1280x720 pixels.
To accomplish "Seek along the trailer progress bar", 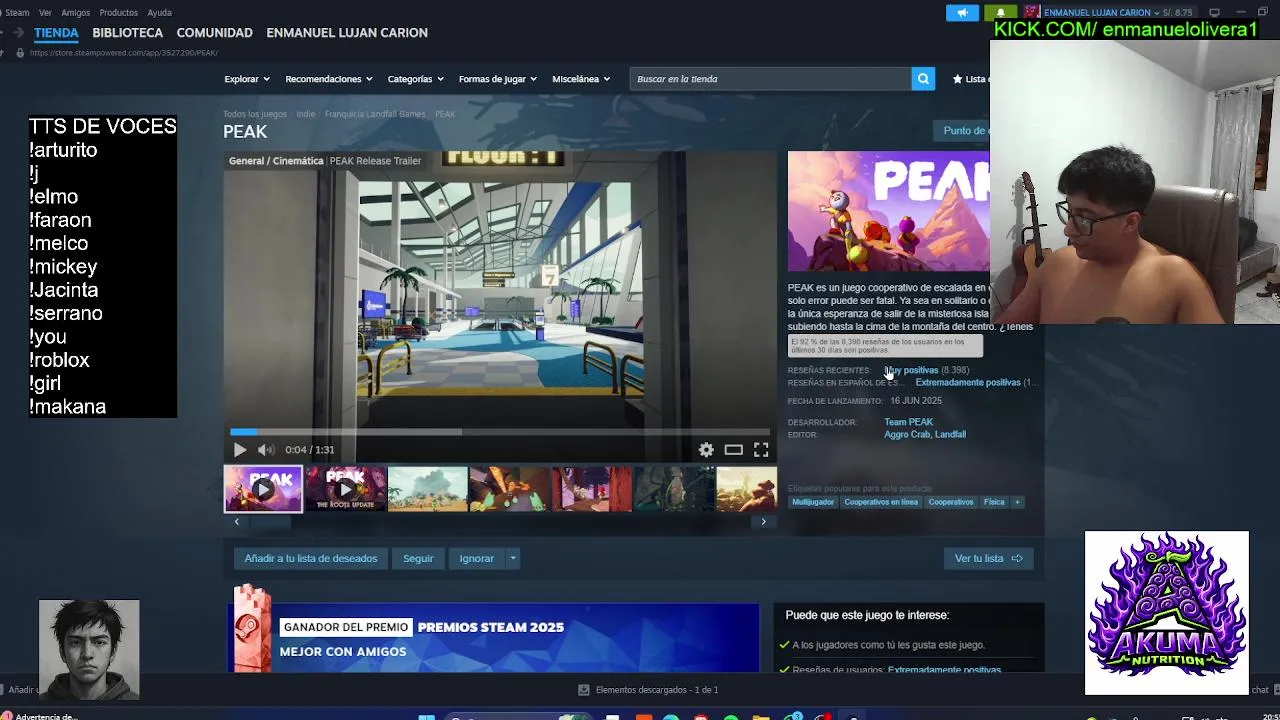I will pyautogui.click(x=500, y=432).
